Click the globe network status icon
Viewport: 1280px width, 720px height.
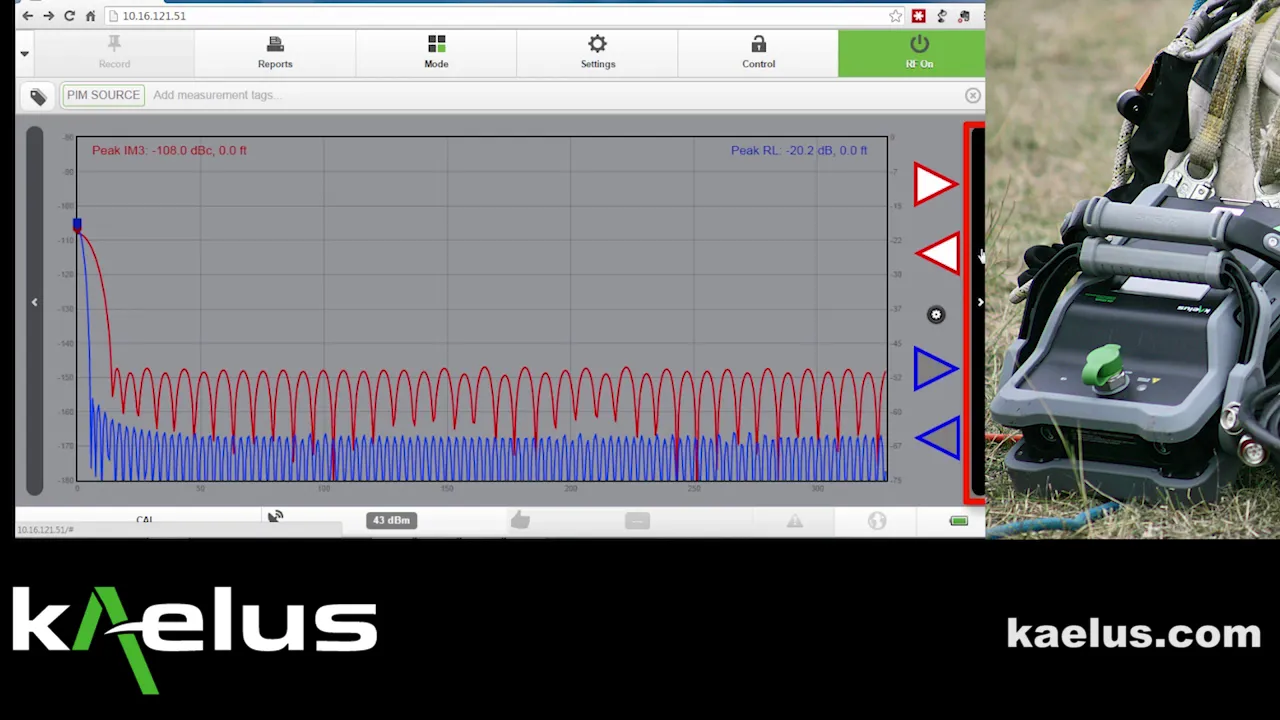click(x=877, y=521)
